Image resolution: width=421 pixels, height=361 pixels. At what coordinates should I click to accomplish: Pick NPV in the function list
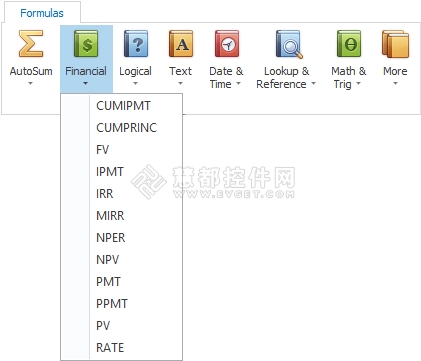[x=121, y=260]
